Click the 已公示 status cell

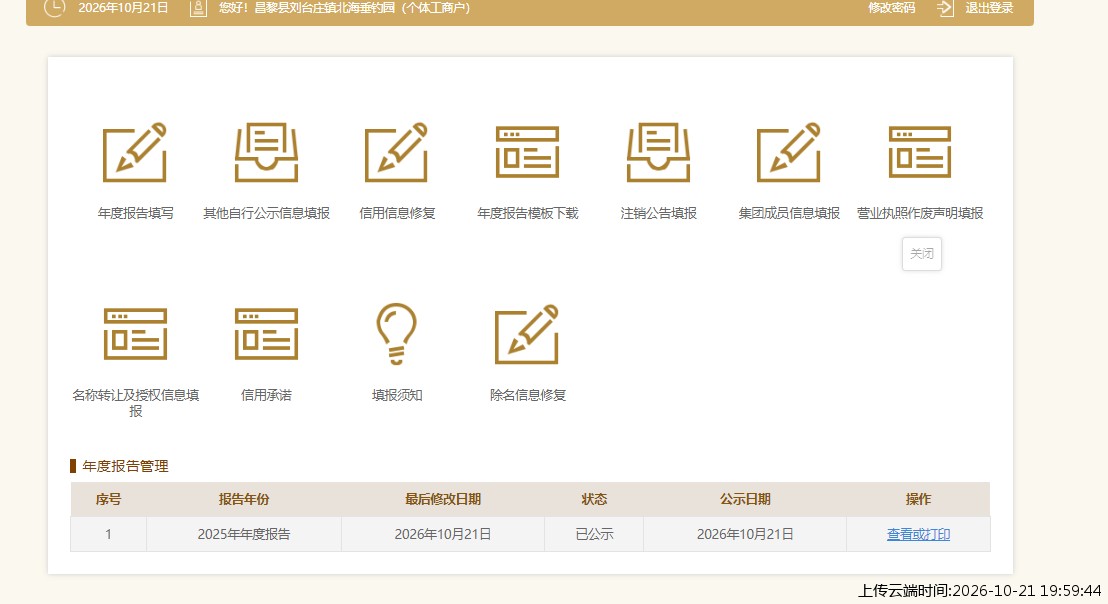tap(594, 534)
